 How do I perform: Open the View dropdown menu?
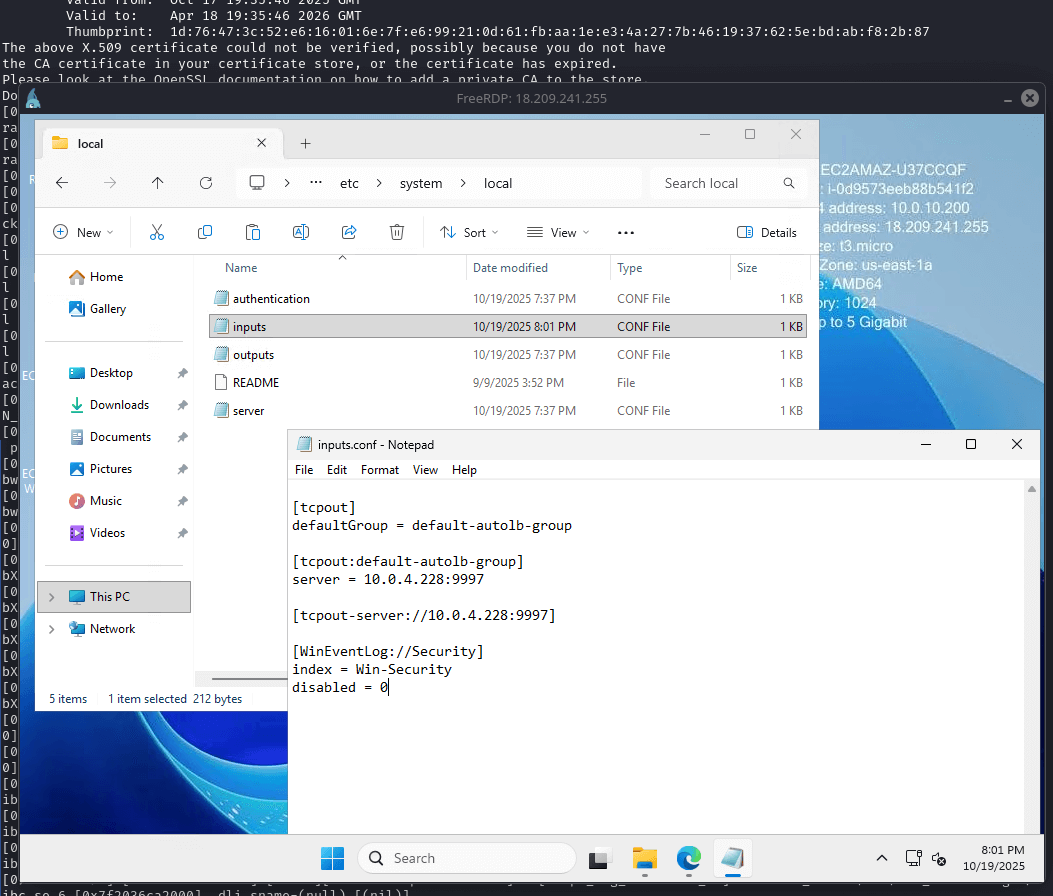point(557,232)
